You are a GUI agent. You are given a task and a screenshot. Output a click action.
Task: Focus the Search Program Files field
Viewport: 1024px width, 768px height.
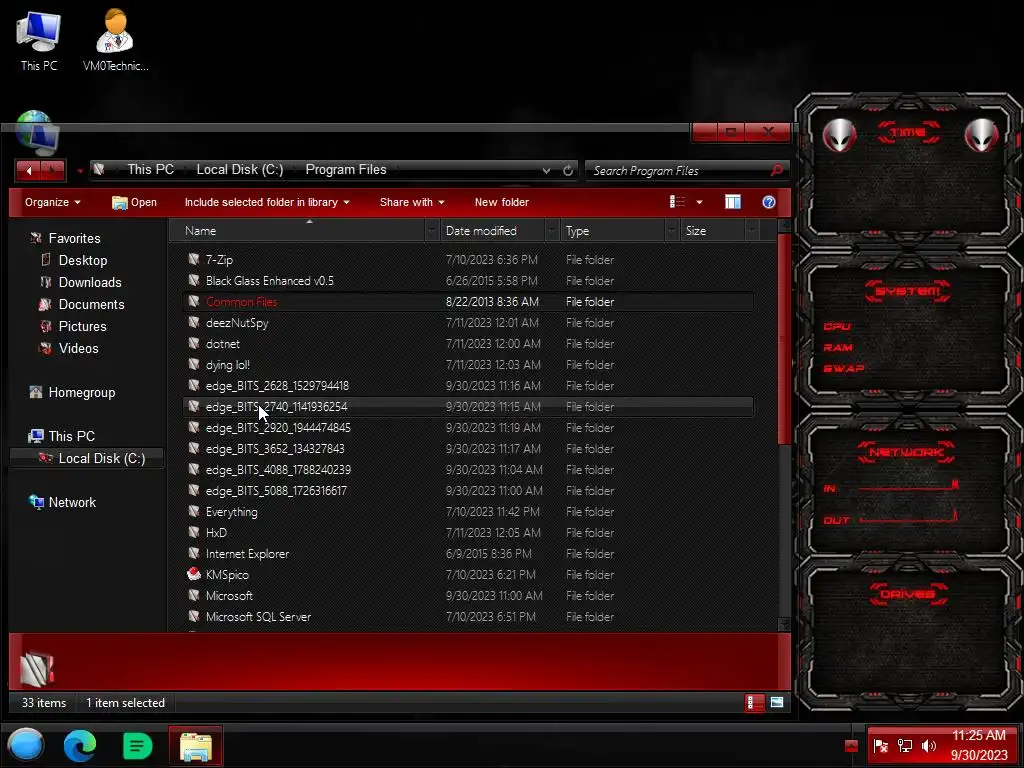pos(679,170)
